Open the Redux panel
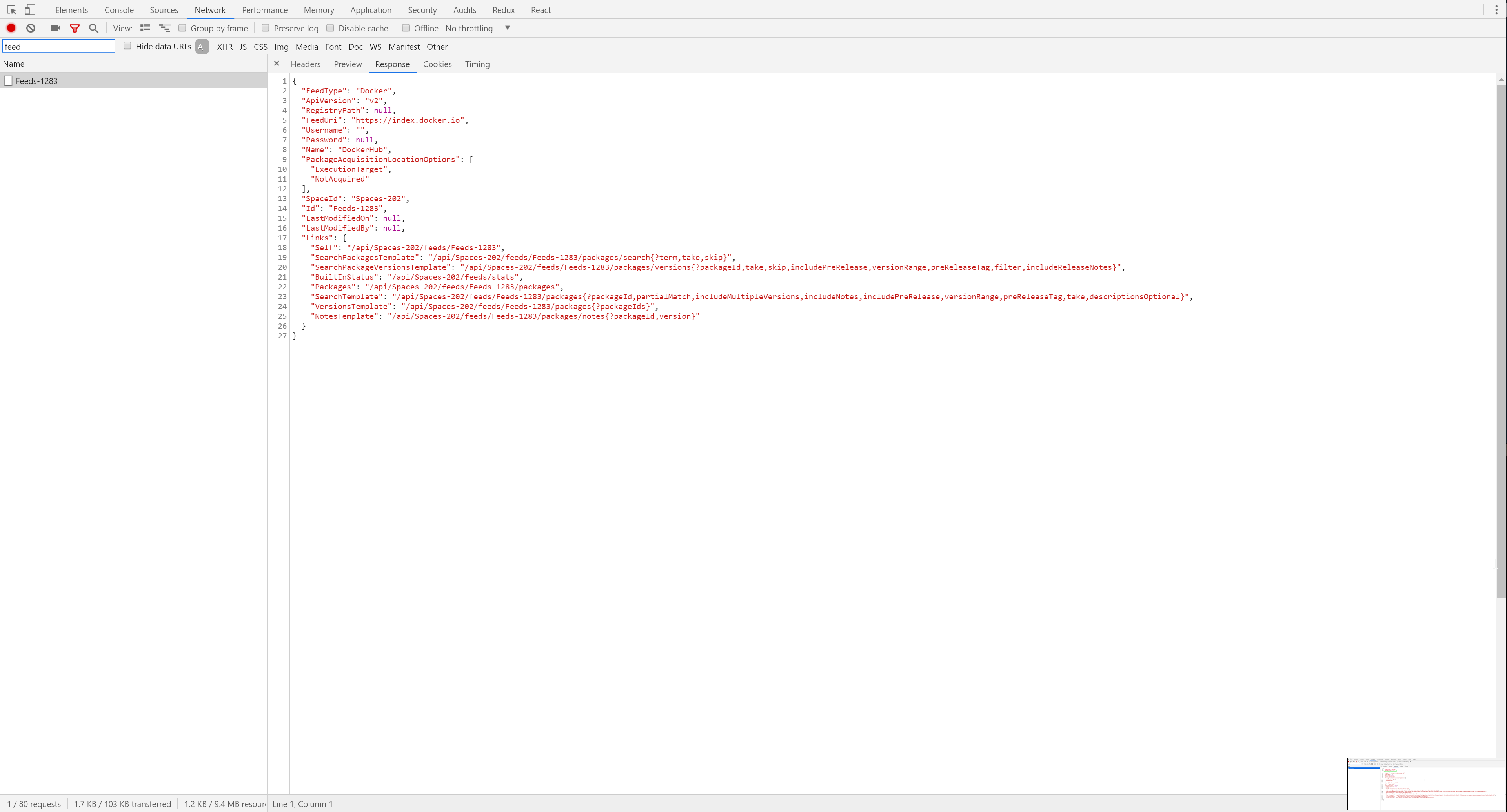This screenshot has width=1507, height=812. [x=503, y=9]
